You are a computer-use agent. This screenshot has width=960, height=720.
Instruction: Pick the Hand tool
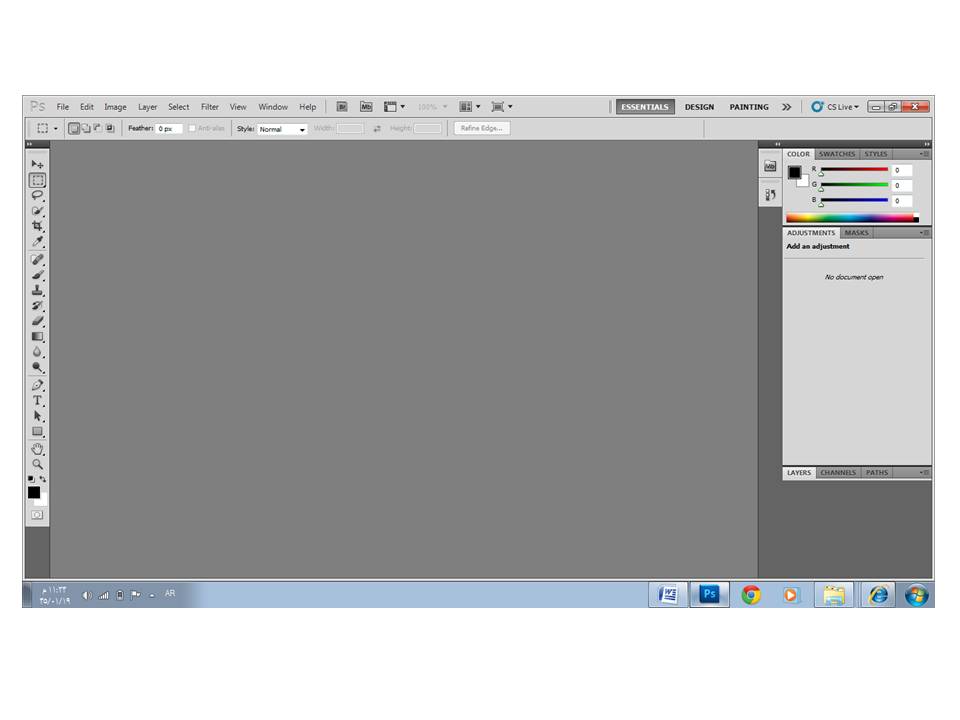pyautogui.click(x=37, y=449)
